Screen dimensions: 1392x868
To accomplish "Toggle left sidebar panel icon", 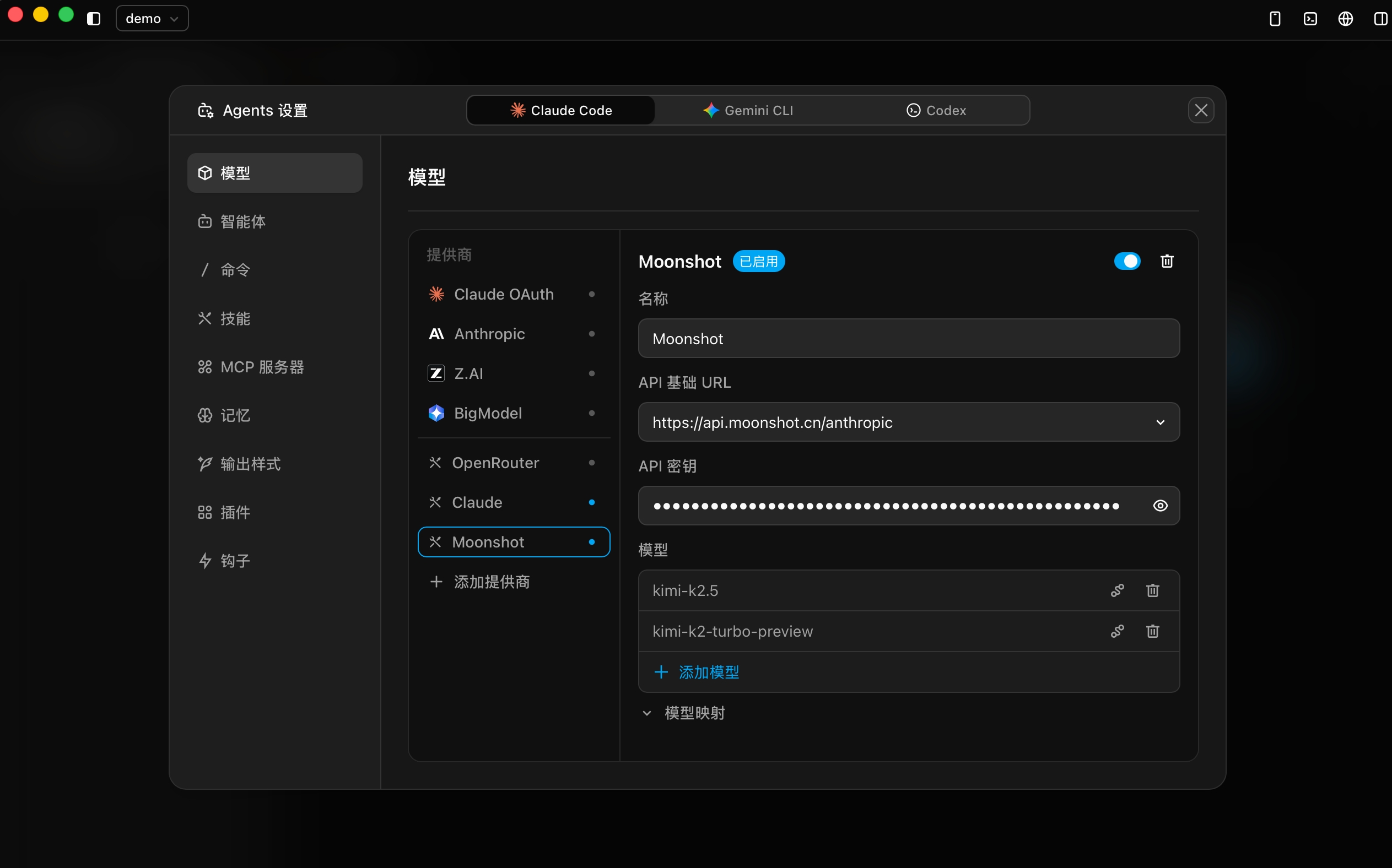I will click(x=94, y=18).
